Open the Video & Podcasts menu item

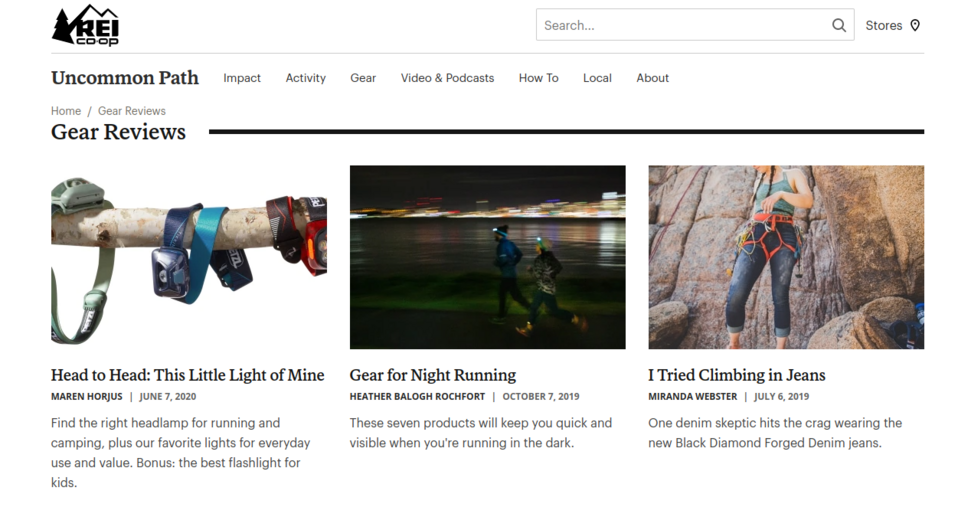[x=447, y=78]
